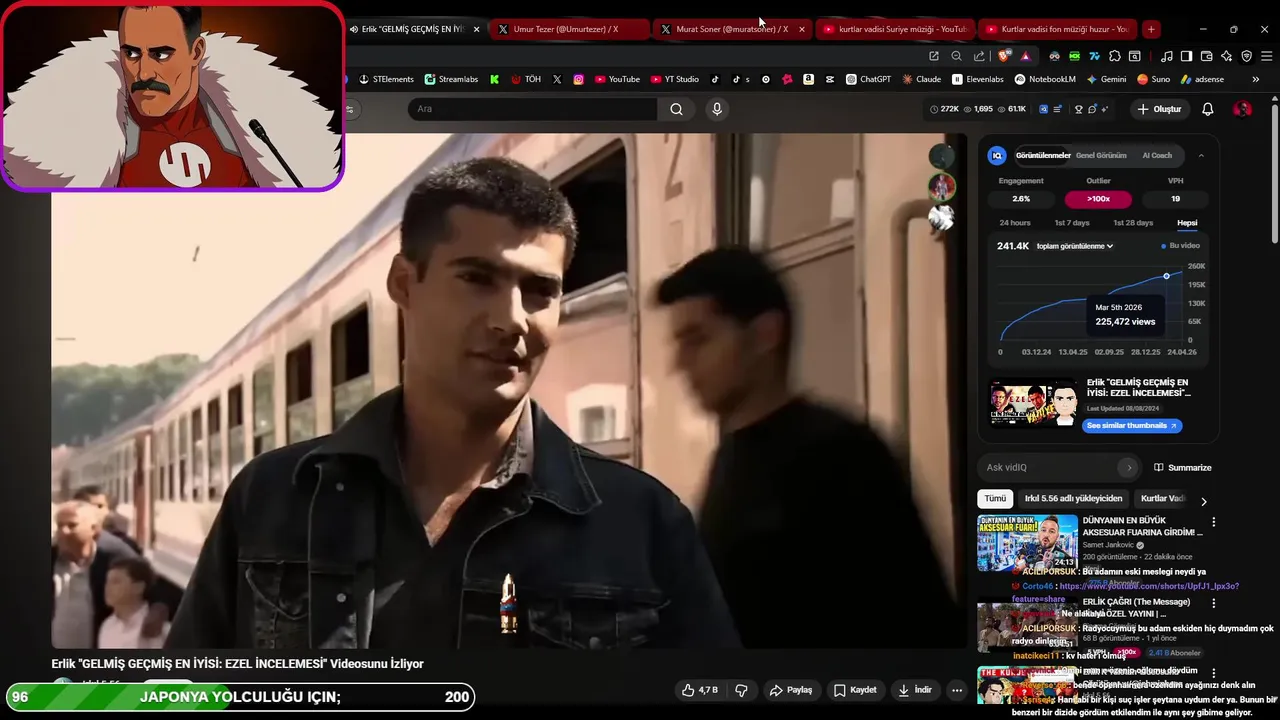The image size is (1280, 720).
Task: Click Summarize button
Action: [x=1182, y=467]
